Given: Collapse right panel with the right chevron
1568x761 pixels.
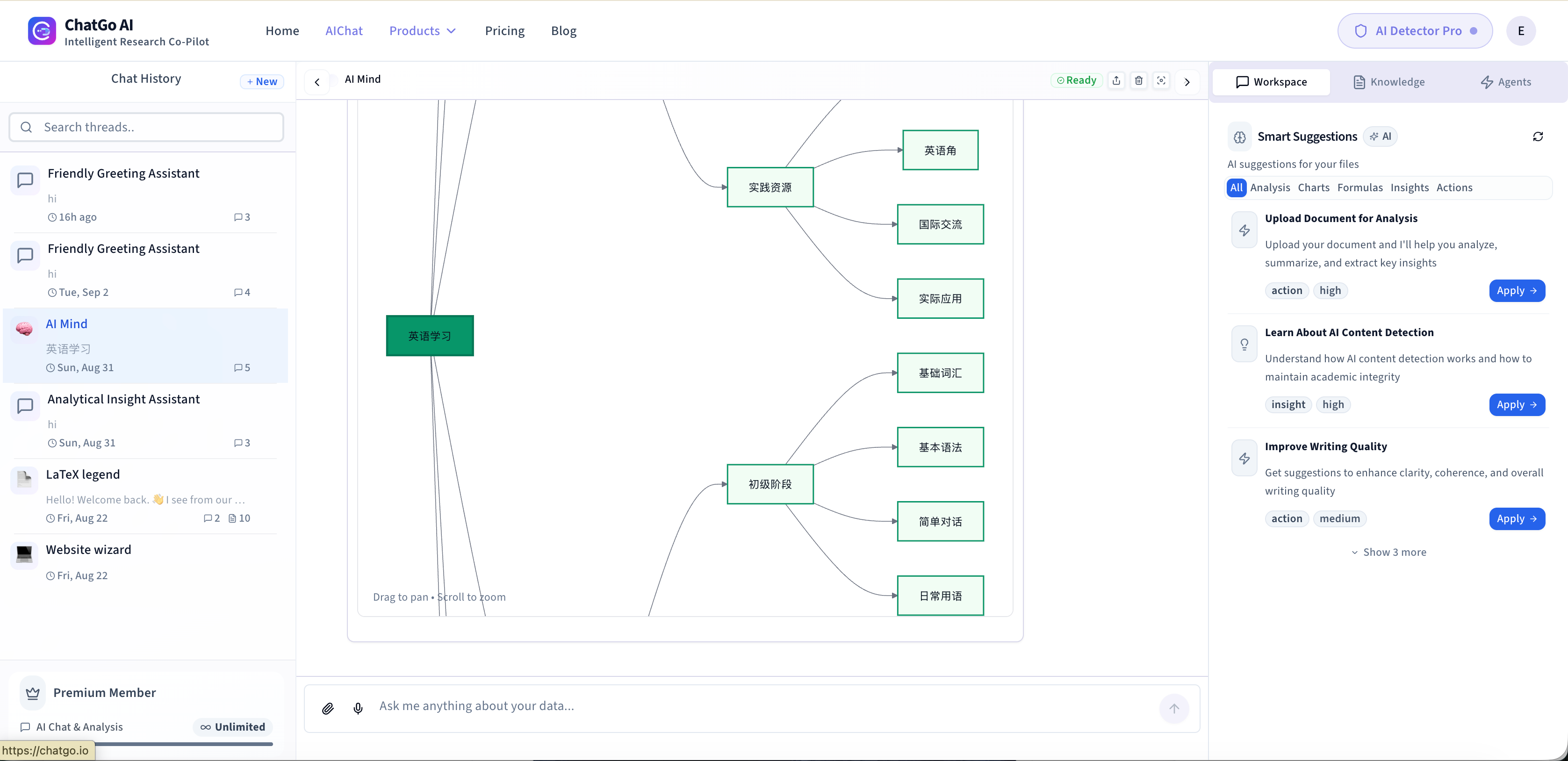Looking at the screenshot, I should (x=1187, y=82).
